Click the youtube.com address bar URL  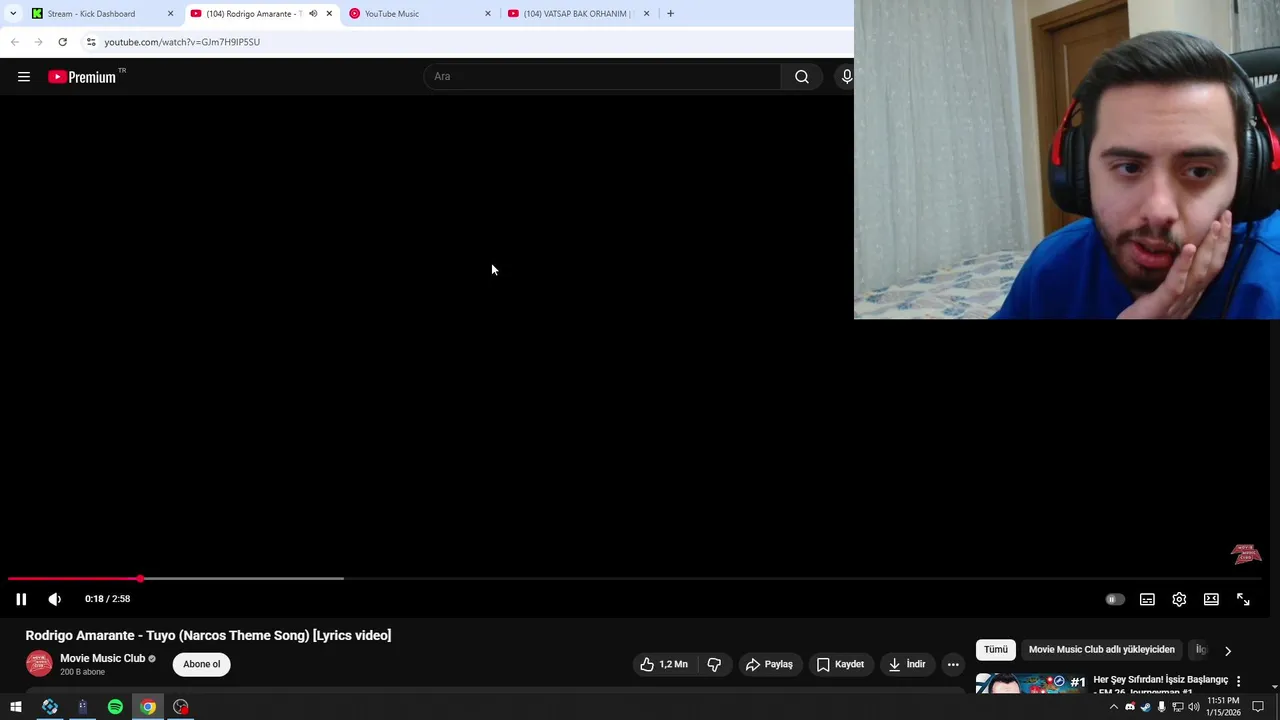182,42
